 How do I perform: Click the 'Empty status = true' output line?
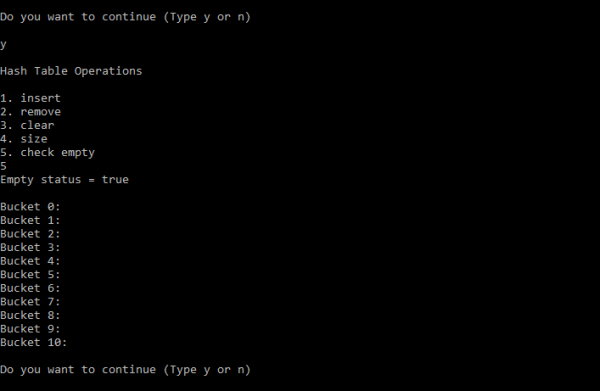click(64, 180)
